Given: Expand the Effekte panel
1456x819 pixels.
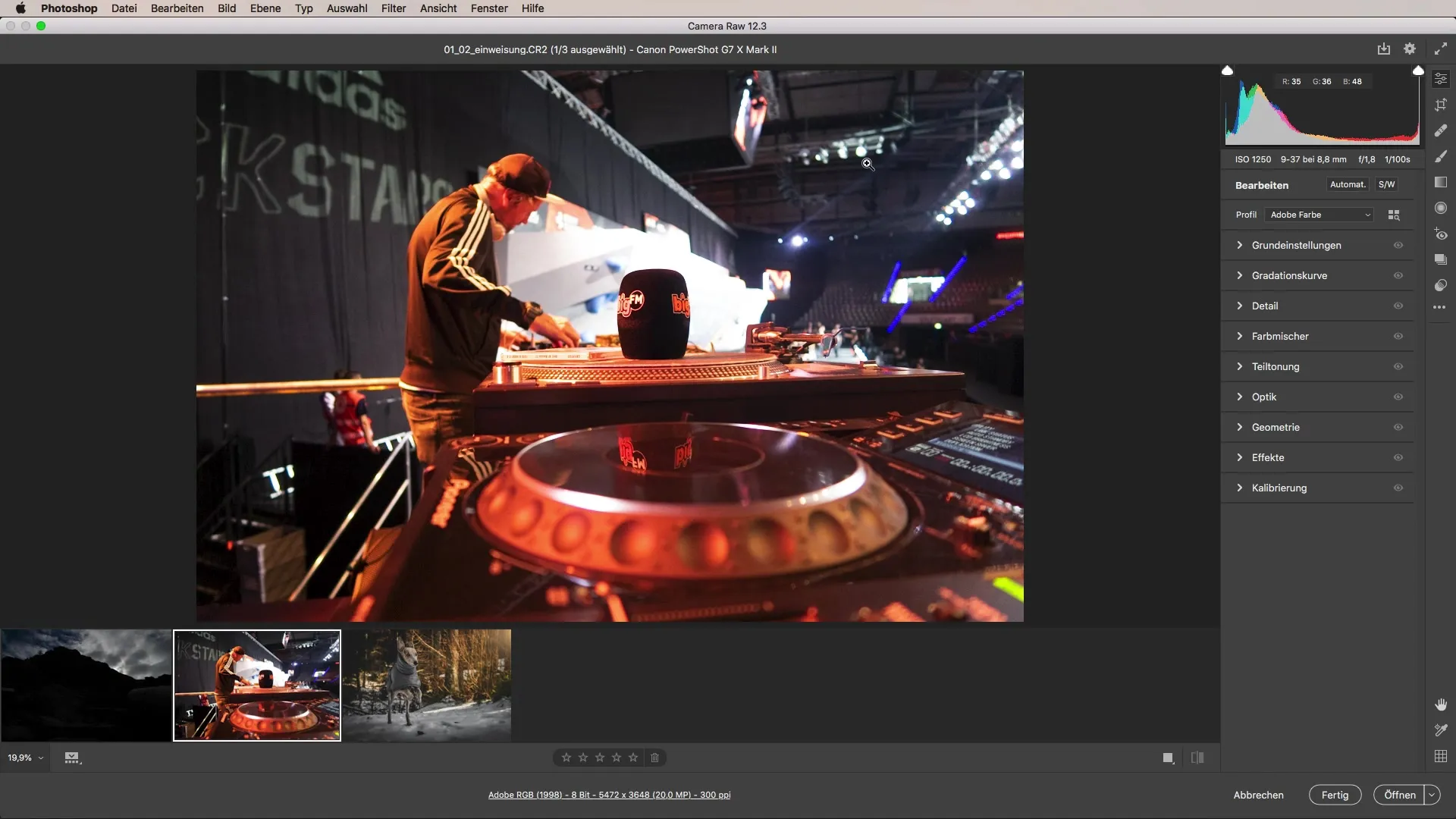Looking at the screenshot, I should [x=1240, y=457].
